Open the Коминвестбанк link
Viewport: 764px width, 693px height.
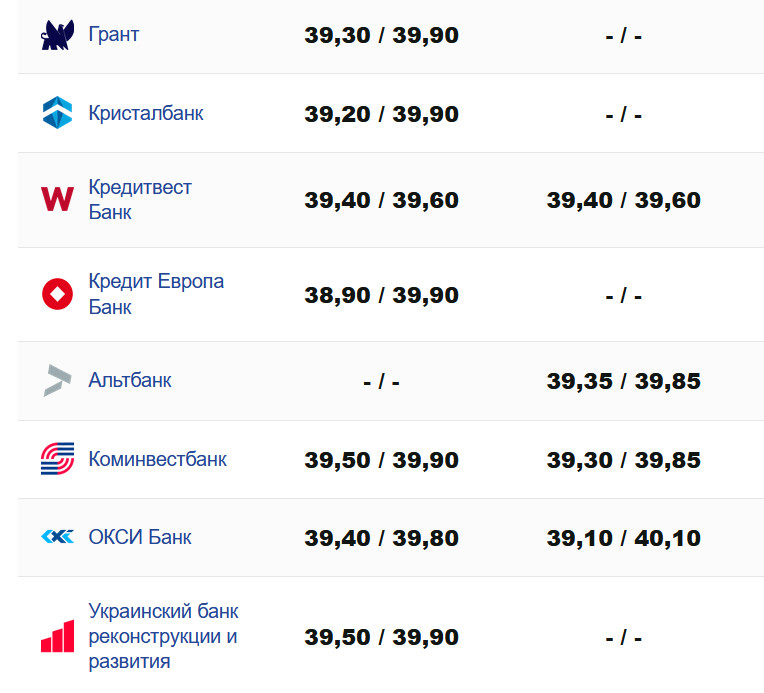(x=158, y=459)
